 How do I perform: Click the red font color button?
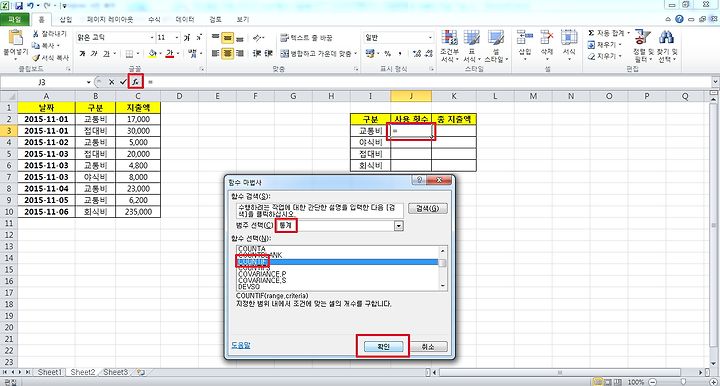pyautogui.click(x=170, y=54)
